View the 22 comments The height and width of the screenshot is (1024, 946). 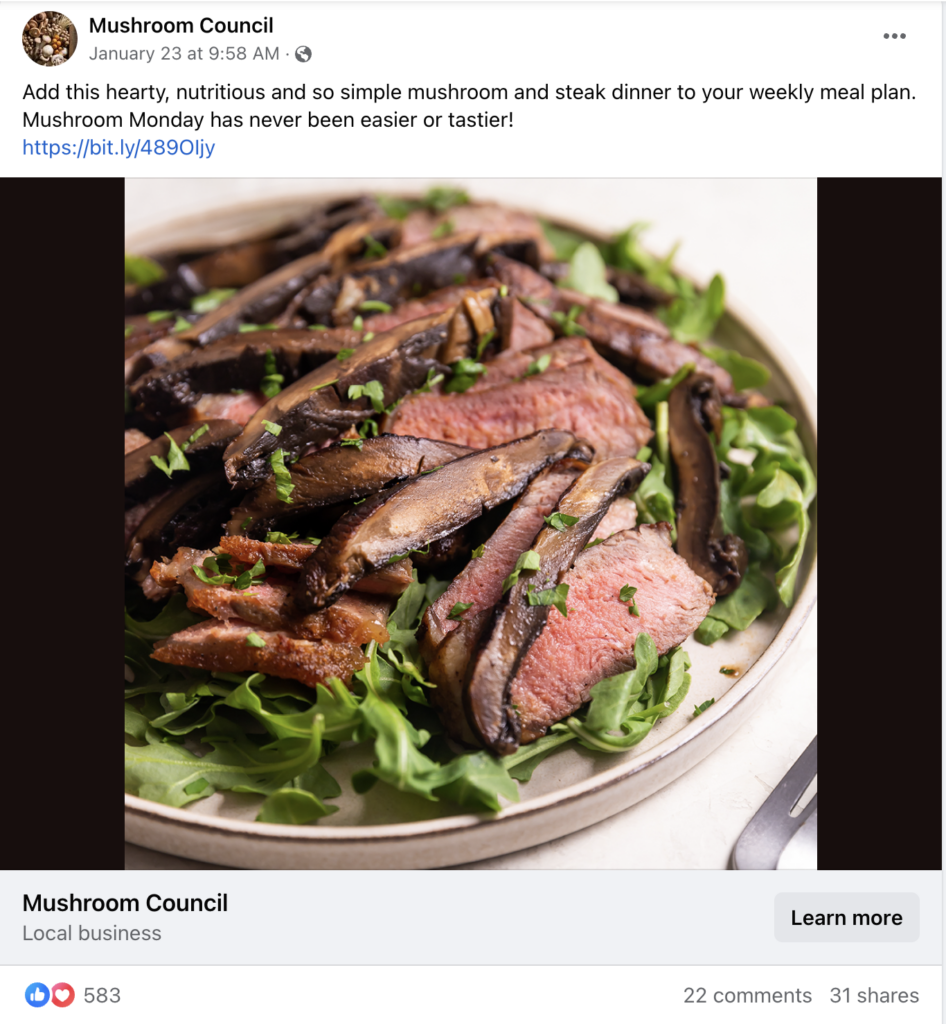747,995
